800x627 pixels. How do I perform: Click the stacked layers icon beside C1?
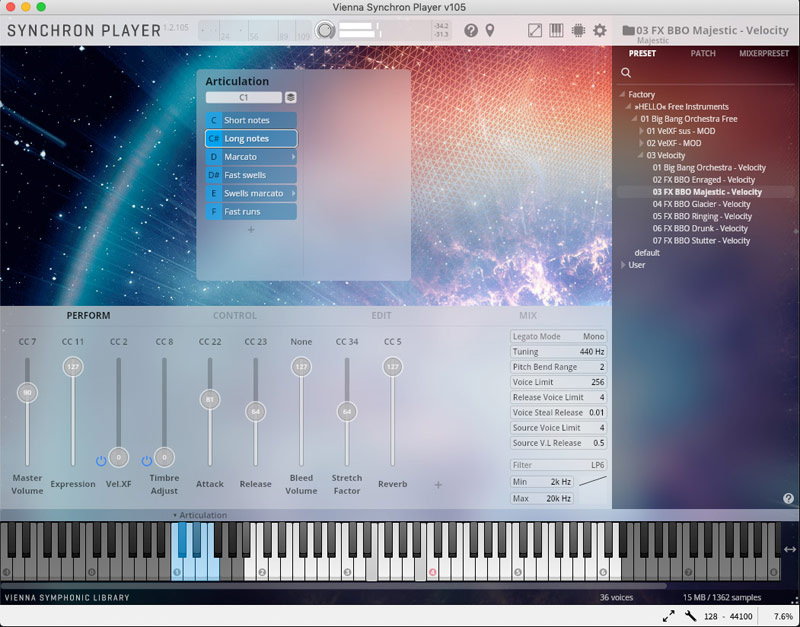click(x=290, y=98)
